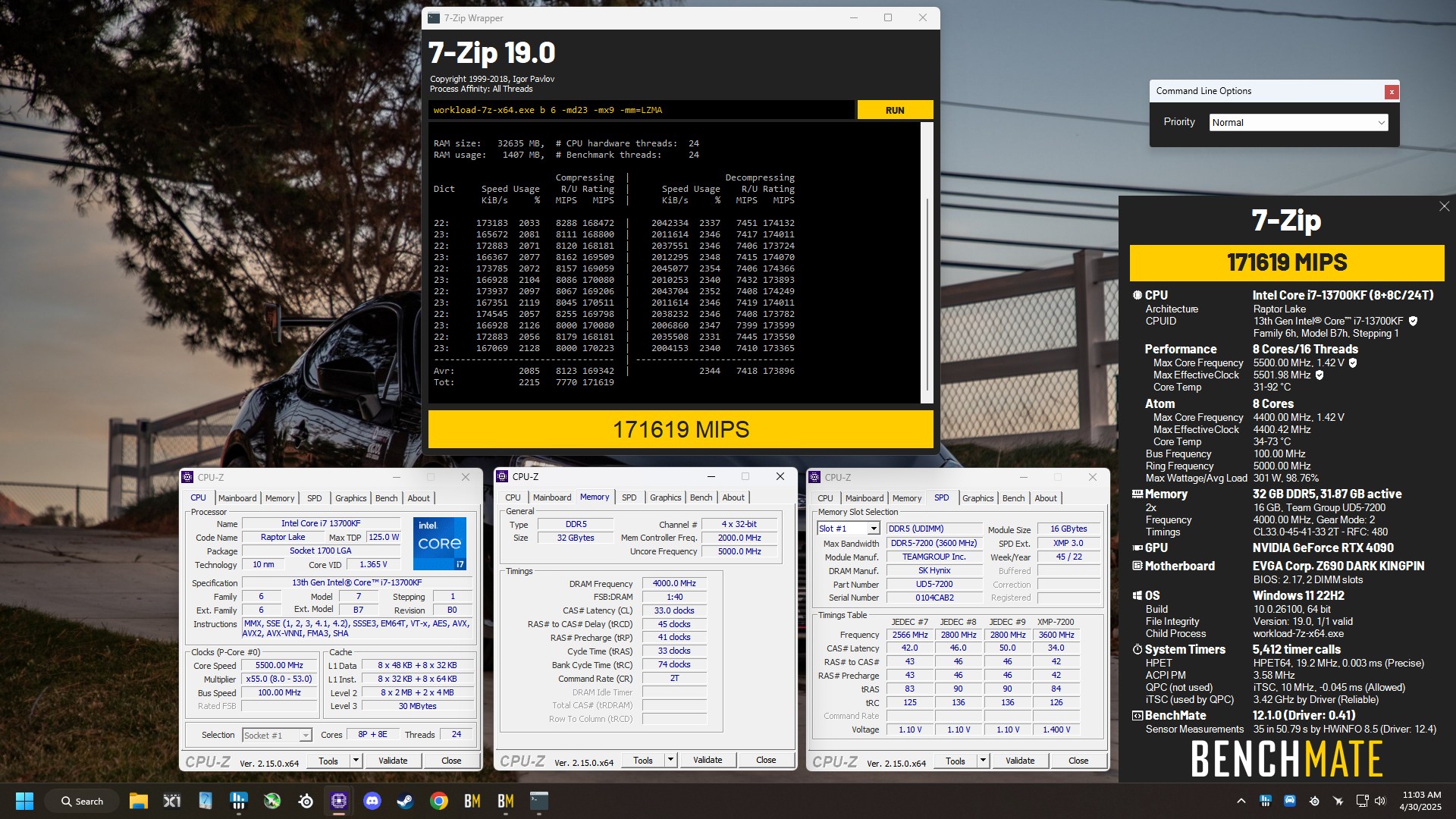Close the BenchMate result panel

pos(1444,206)
